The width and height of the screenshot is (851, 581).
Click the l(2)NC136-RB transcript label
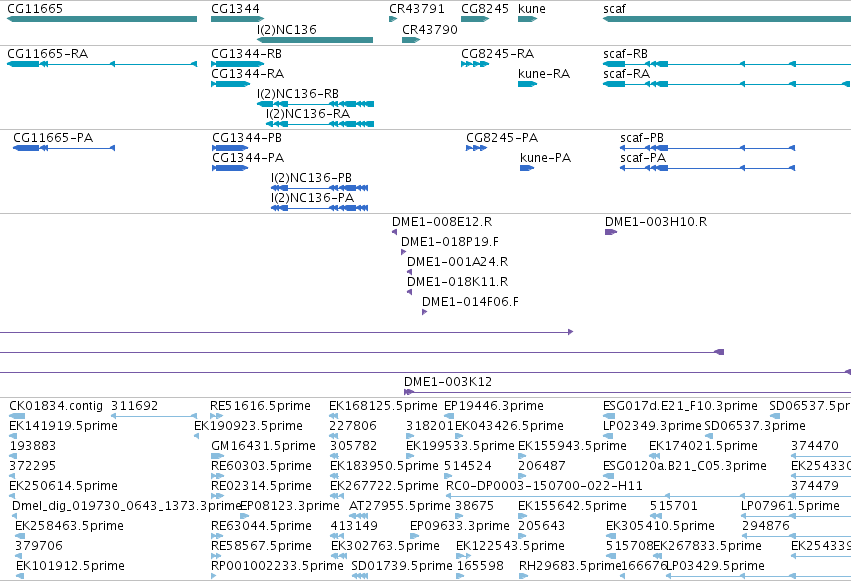coord(298,94)
